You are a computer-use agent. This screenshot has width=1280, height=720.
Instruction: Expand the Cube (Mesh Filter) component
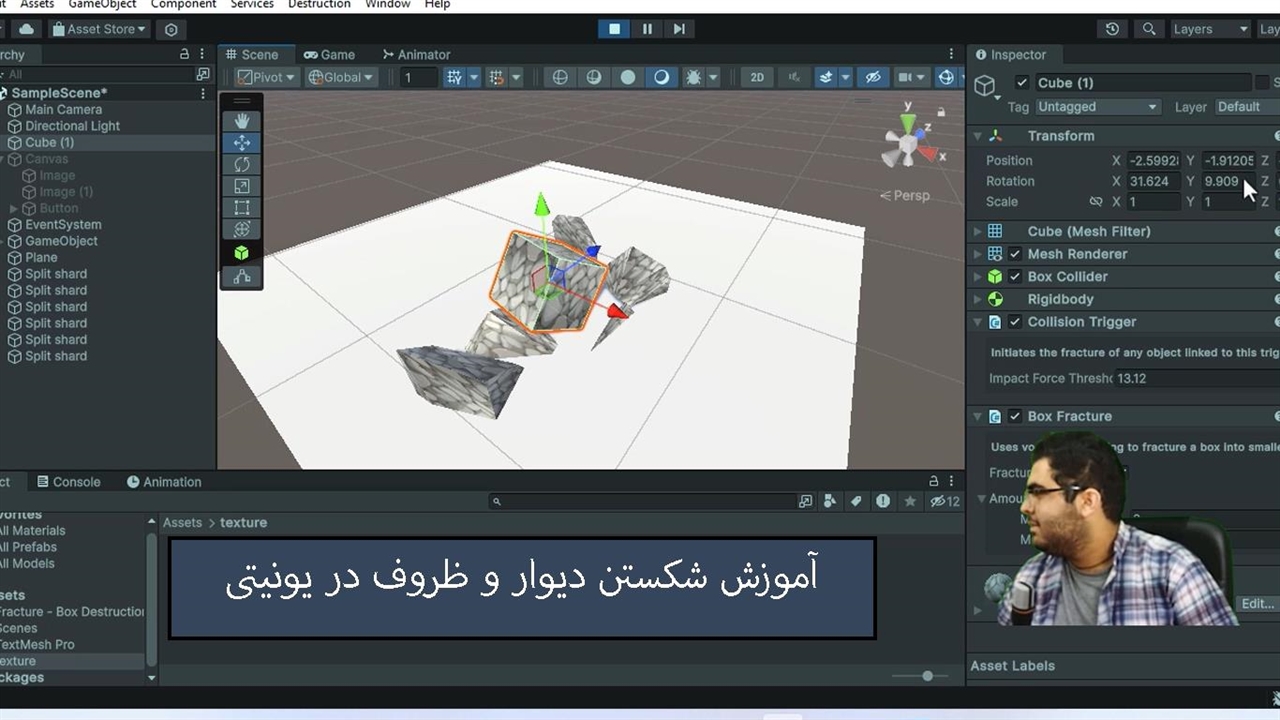tap(978, 231)
